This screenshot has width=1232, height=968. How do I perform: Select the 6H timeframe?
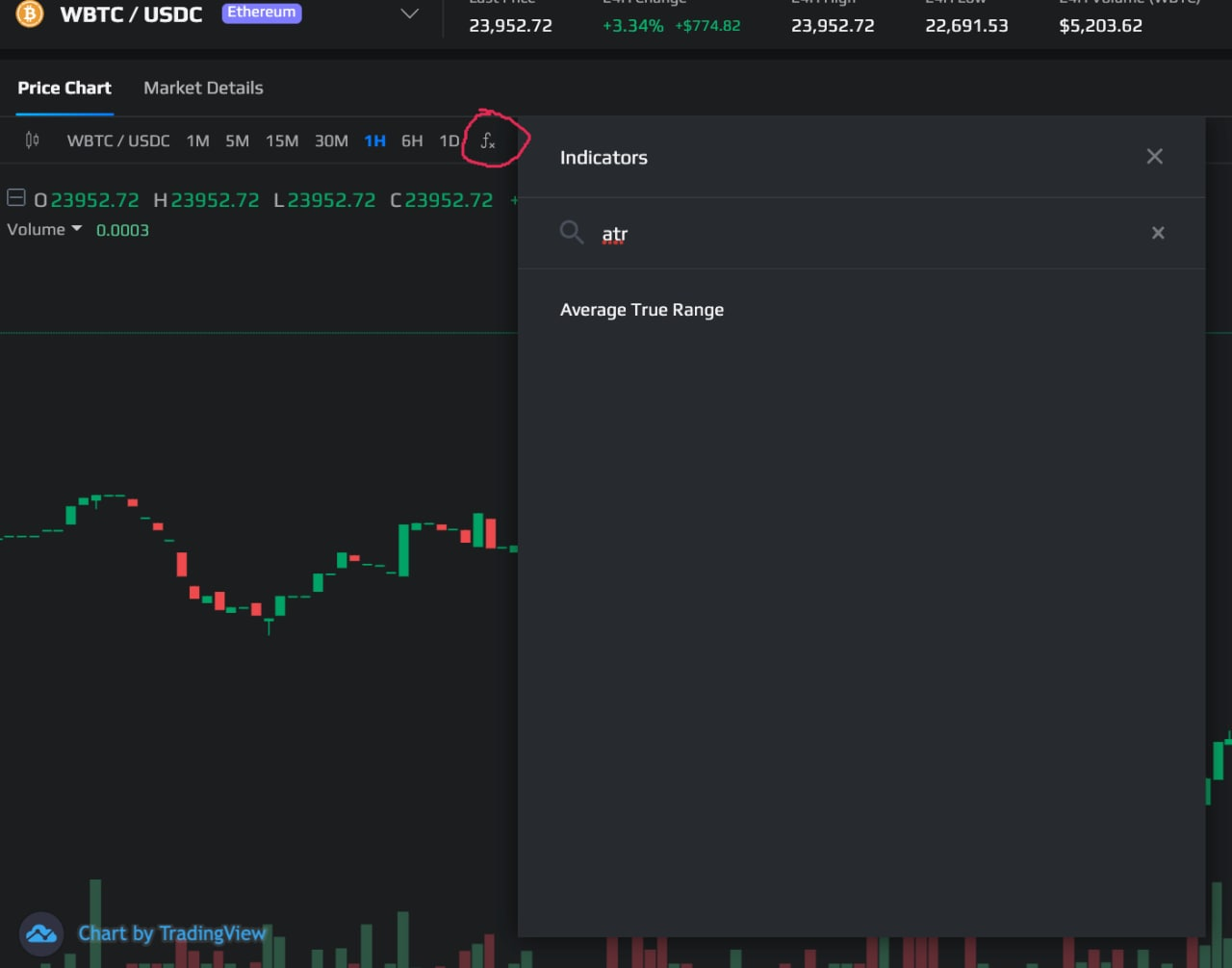click(x=412, y=140)
